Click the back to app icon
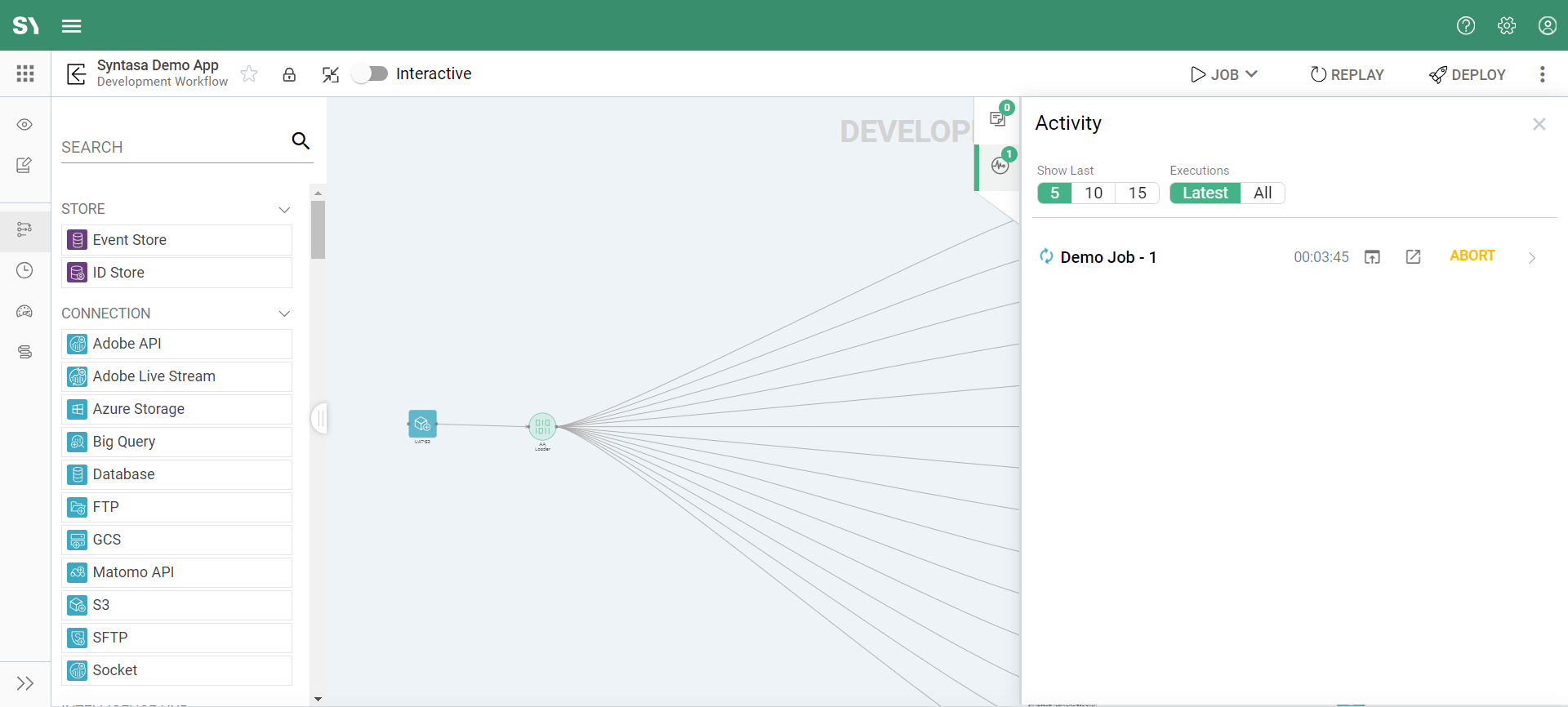 76,74
